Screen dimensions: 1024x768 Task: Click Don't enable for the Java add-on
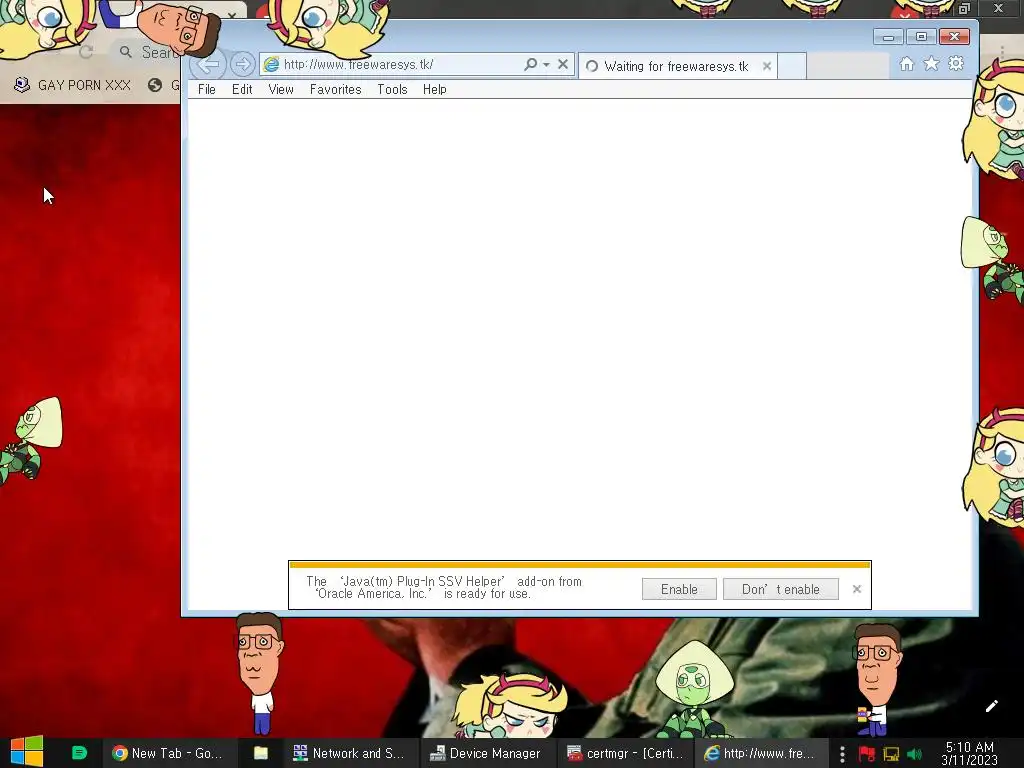(780, 589)
